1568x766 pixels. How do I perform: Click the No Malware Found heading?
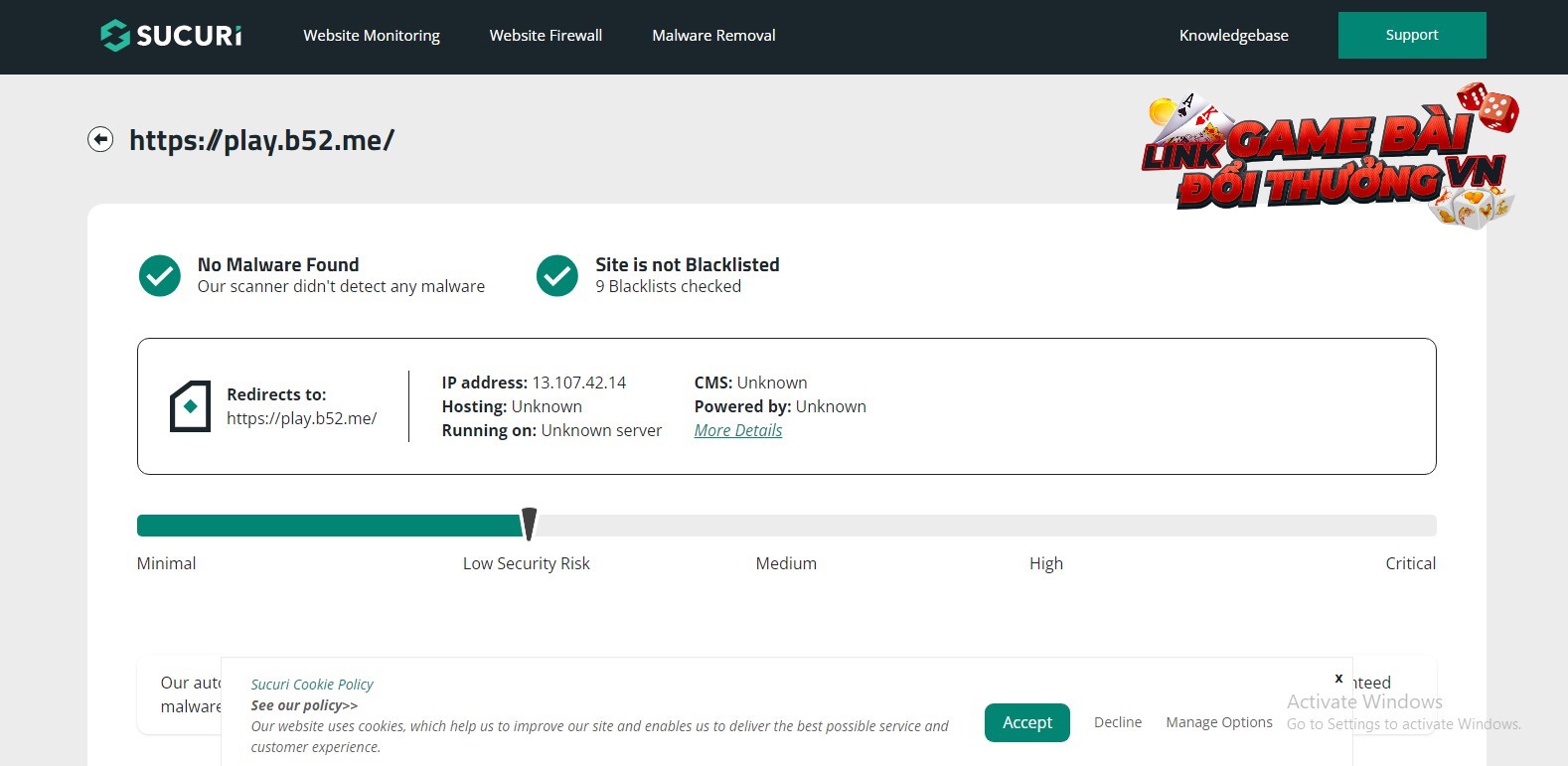tap(278, 264)
